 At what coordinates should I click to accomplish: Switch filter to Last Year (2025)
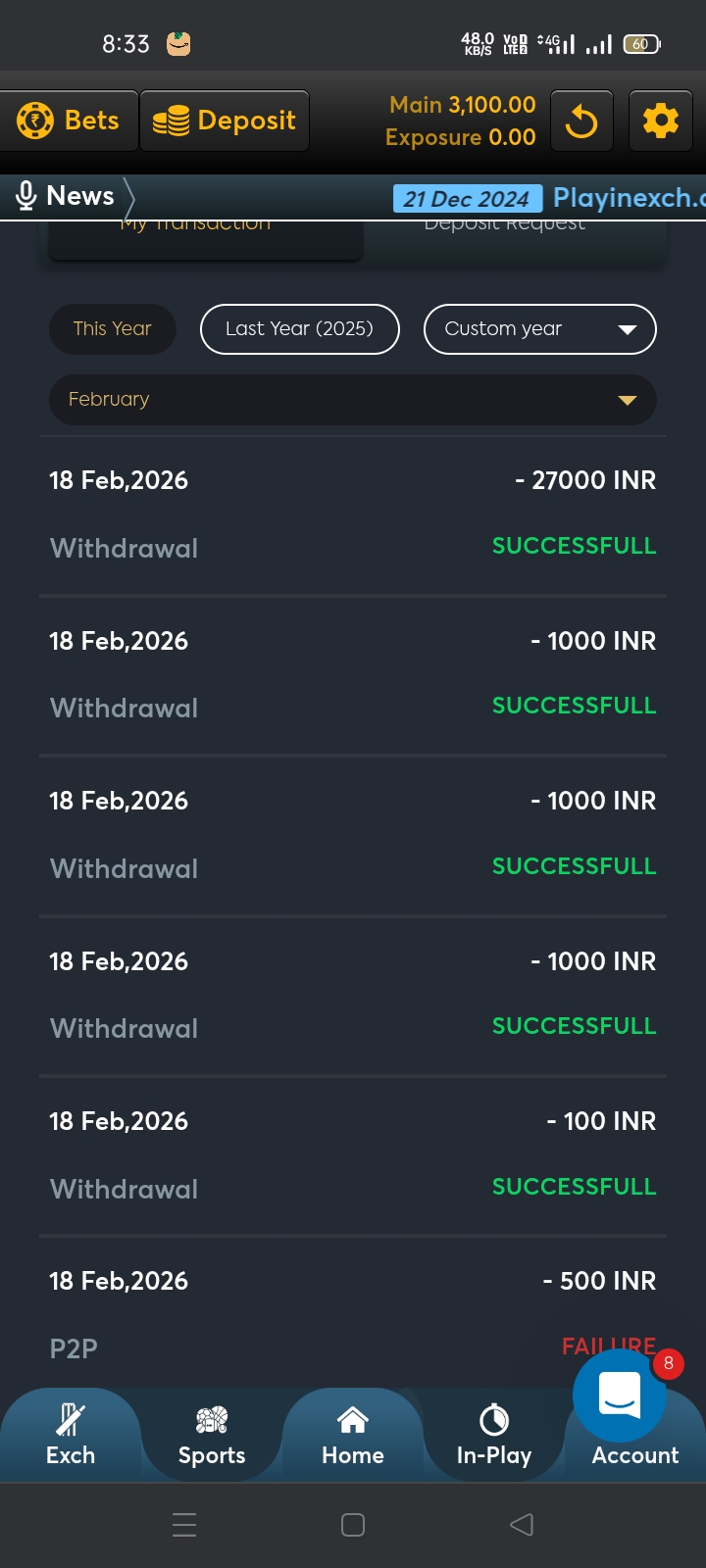pos(300,329)
